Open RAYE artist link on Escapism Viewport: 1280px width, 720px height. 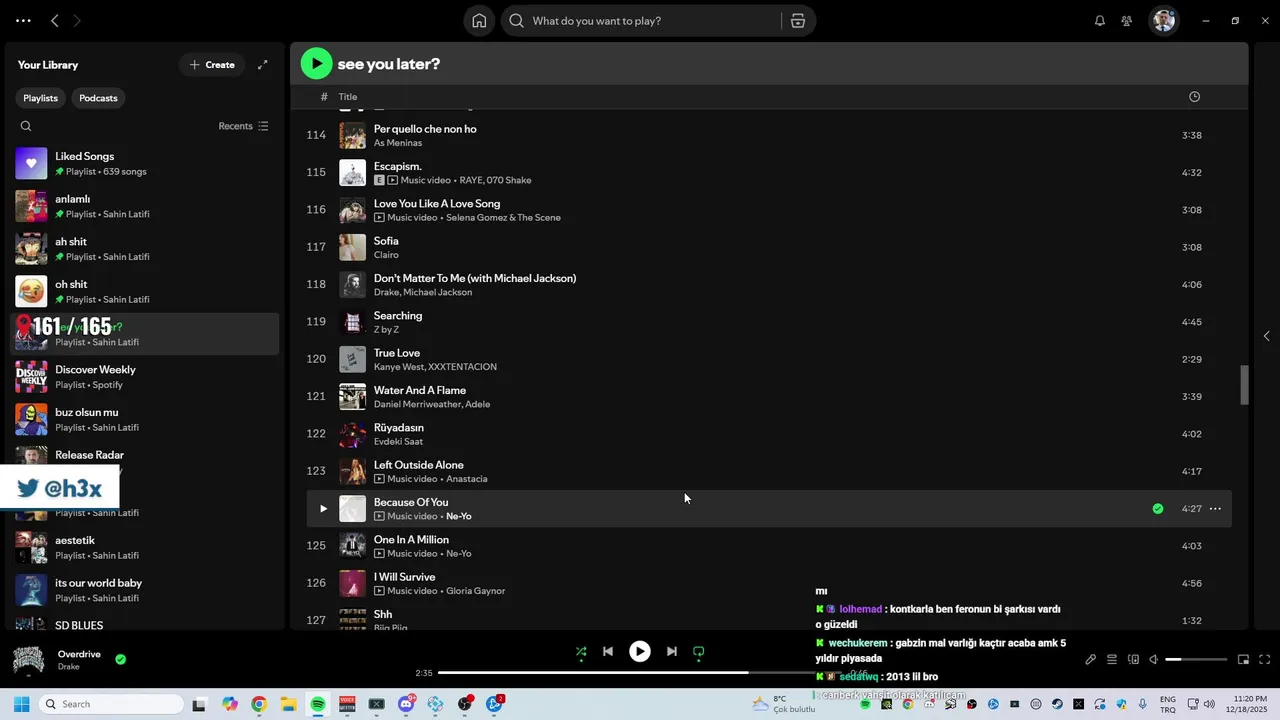471,180
